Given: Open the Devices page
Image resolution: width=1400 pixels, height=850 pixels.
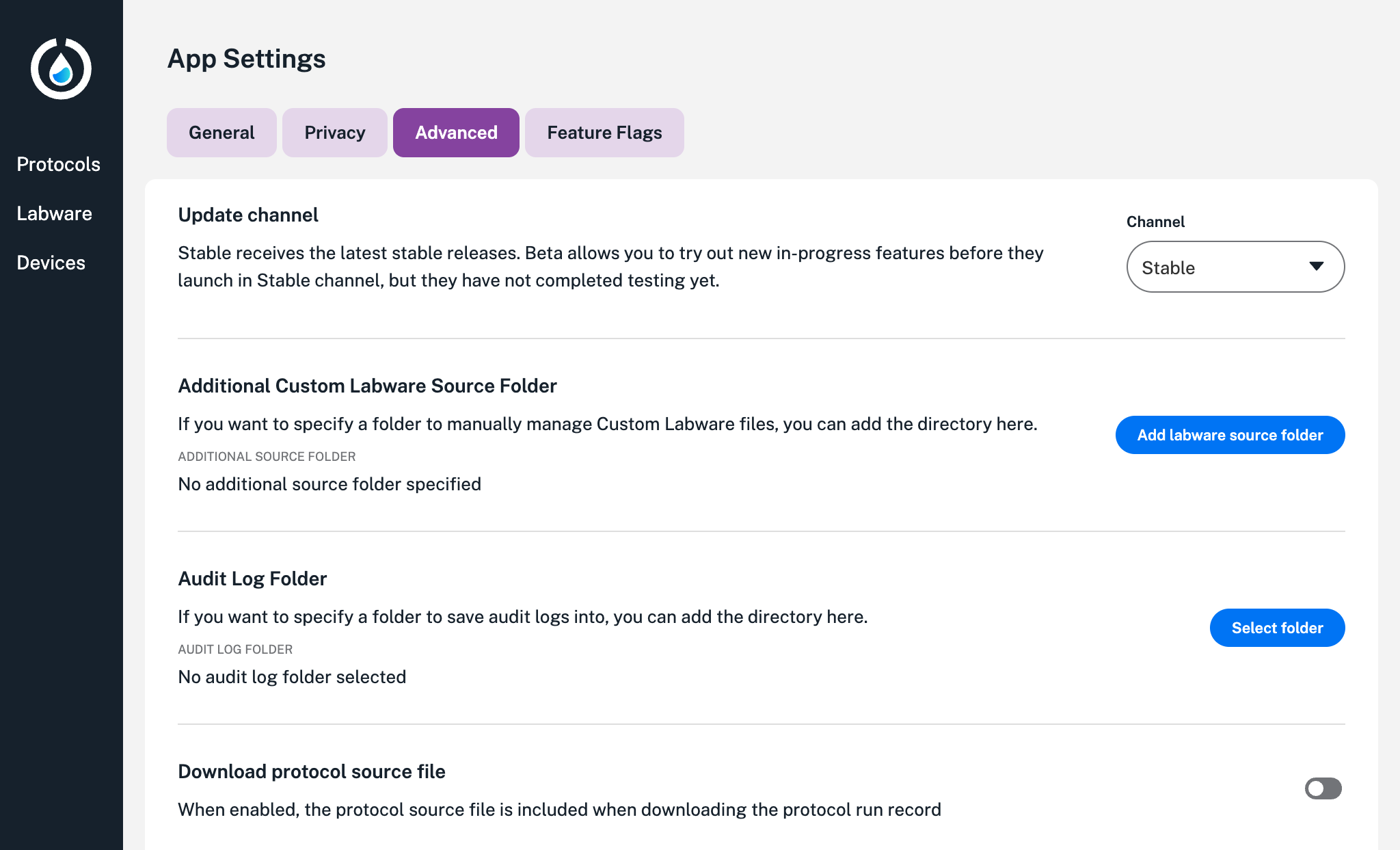Looking at the screenshot, I should click(51, 263).
